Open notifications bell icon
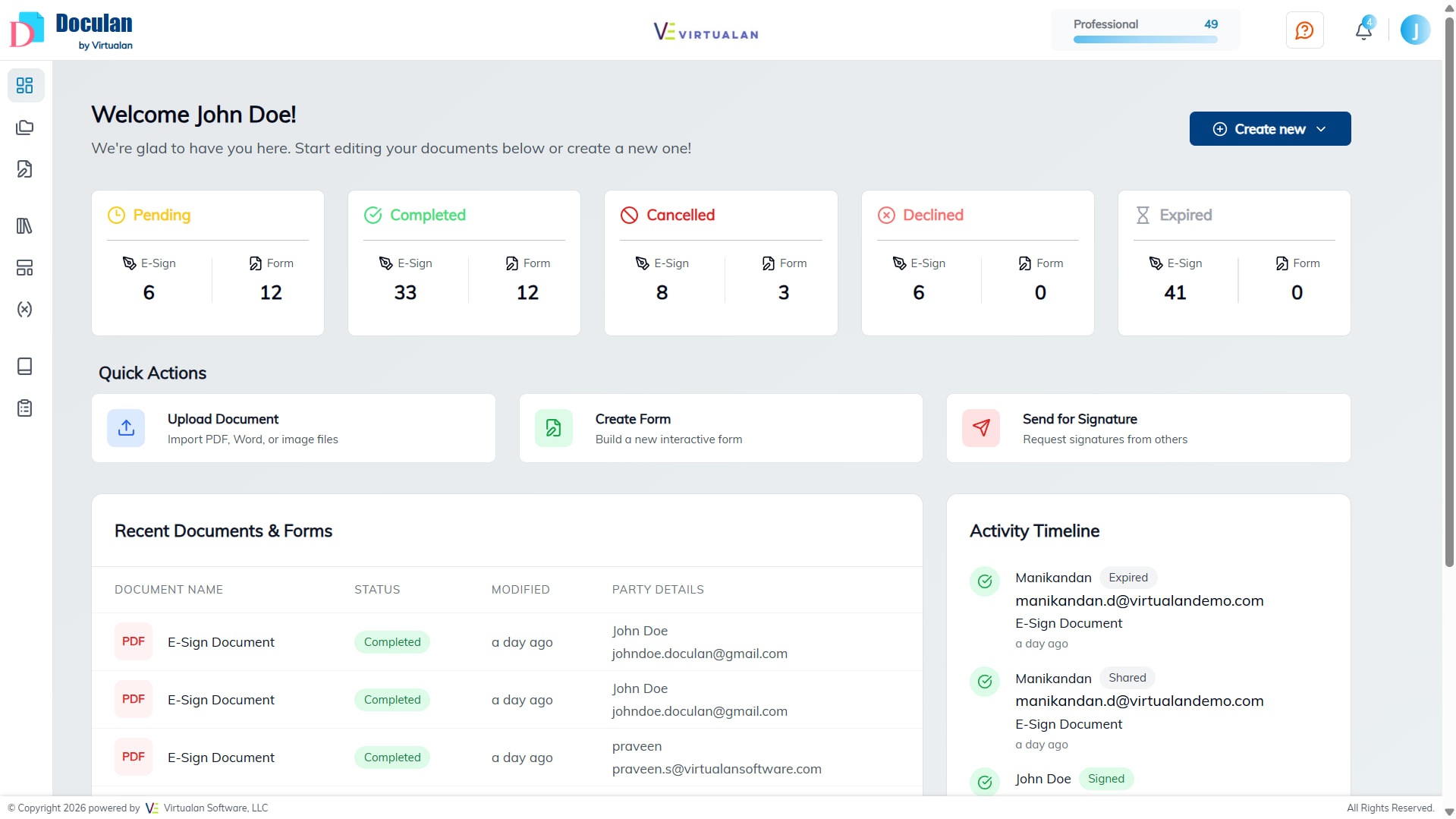Viewport: 1456px width, 819px height. [x=1363, y=30]
